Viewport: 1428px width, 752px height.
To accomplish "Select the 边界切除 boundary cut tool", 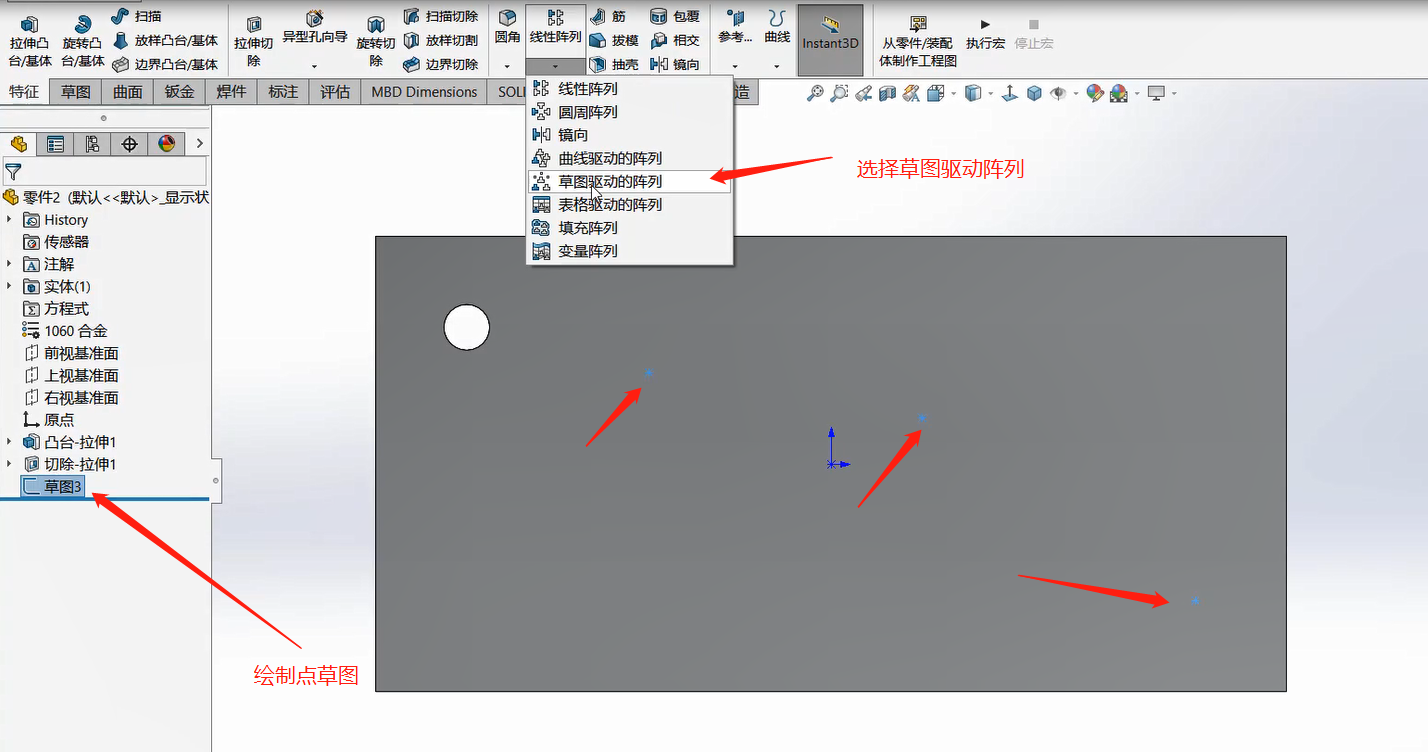I will click(440, 64).
